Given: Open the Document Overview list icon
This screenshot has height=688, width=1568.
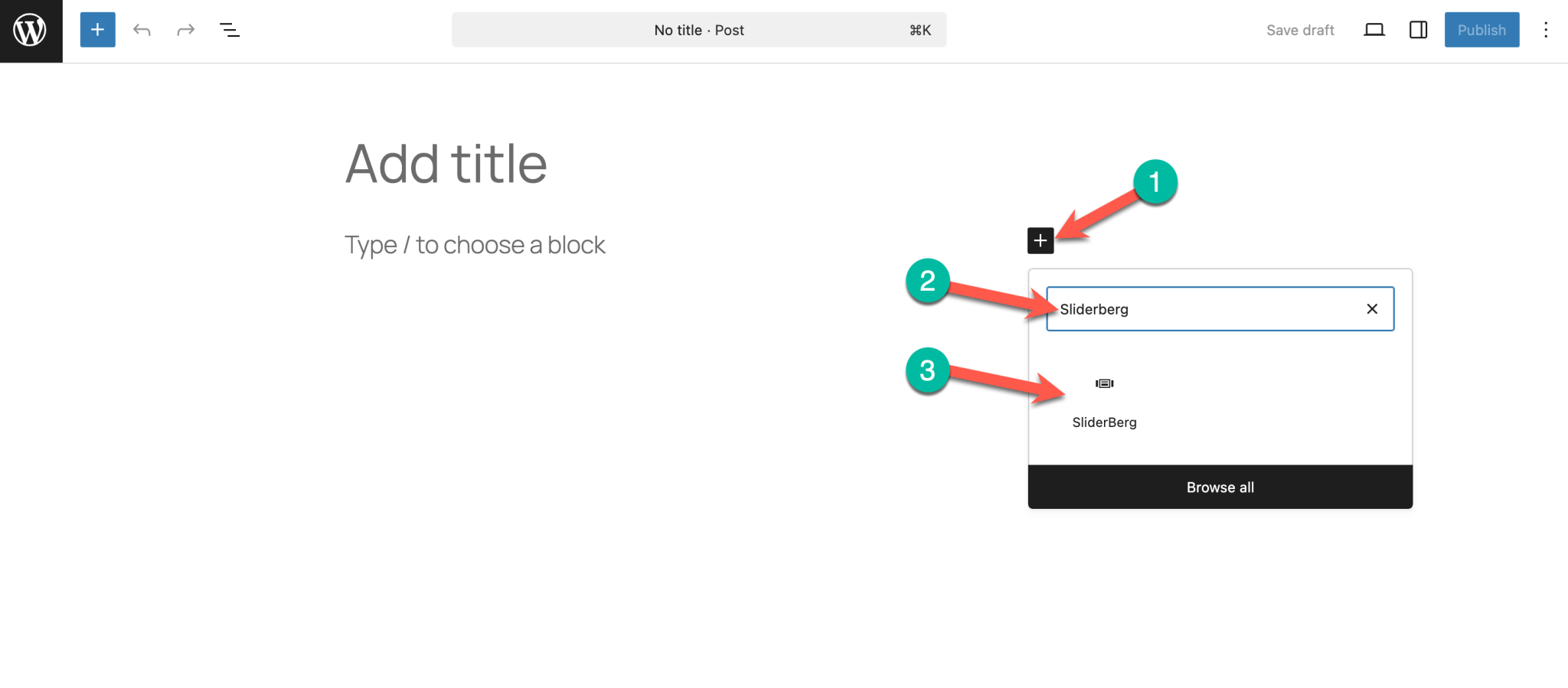Looking at the screenshot, I should (229, 30).
